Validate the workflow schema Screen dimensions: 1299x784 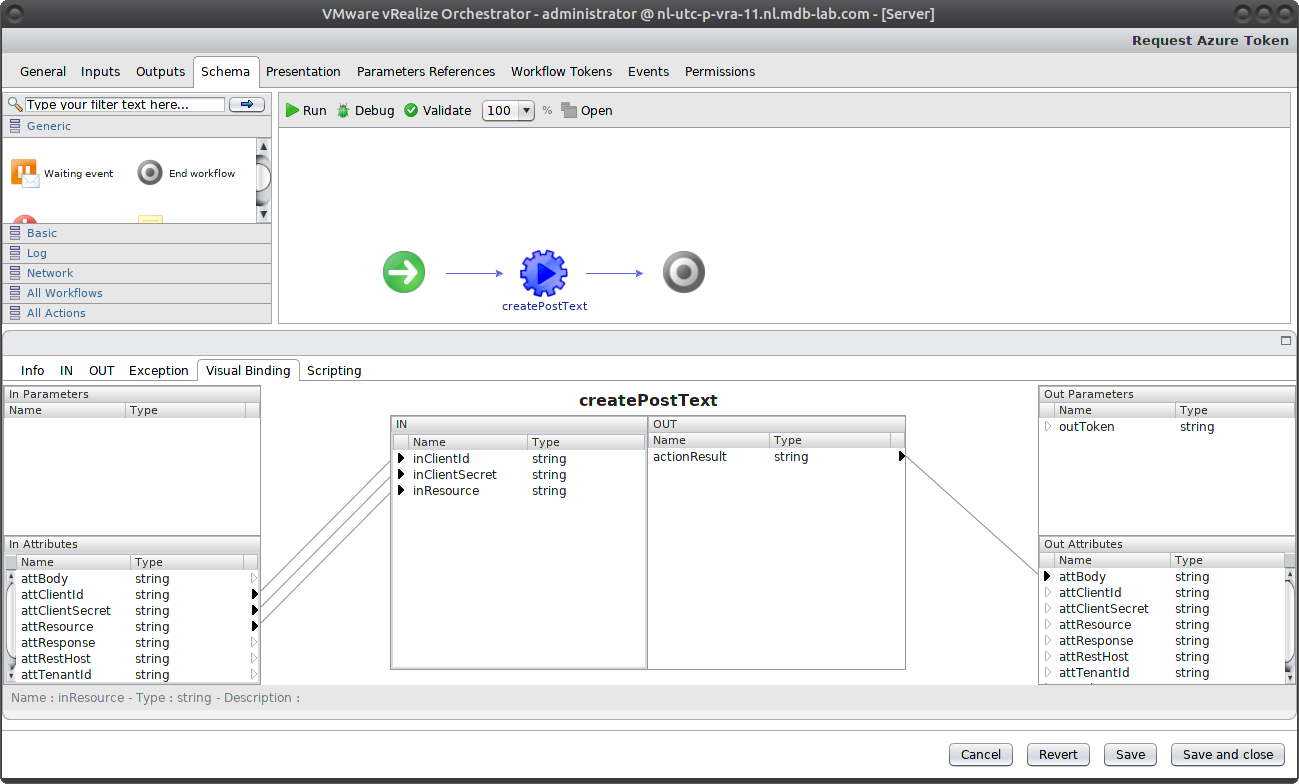point(437,110)
